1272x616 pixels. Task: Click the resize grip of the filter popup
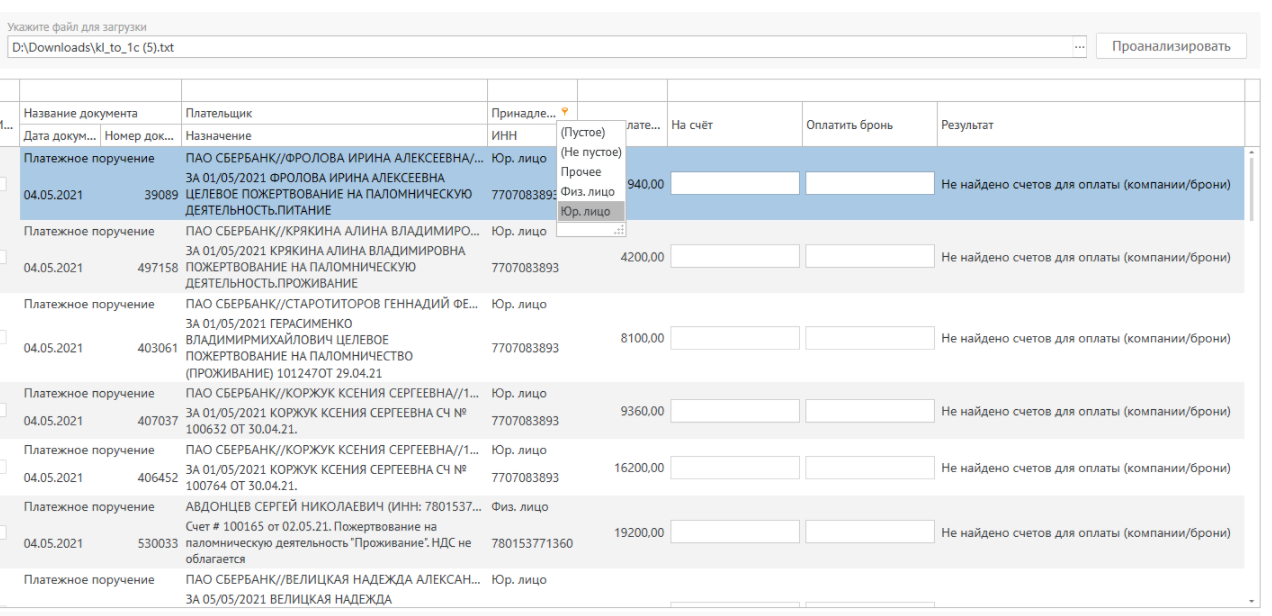pos(619,230)
